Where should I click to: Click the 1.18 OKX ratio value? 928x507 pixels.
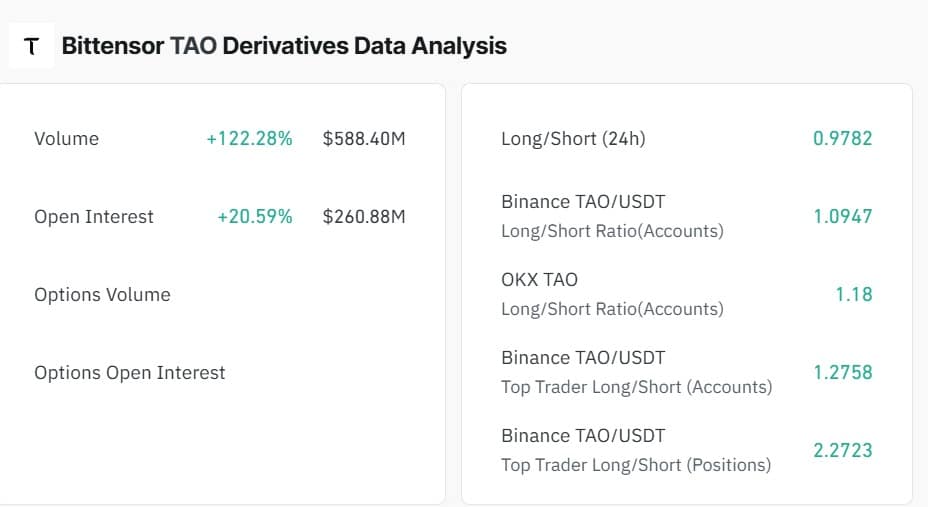click(x=853, y=295)
